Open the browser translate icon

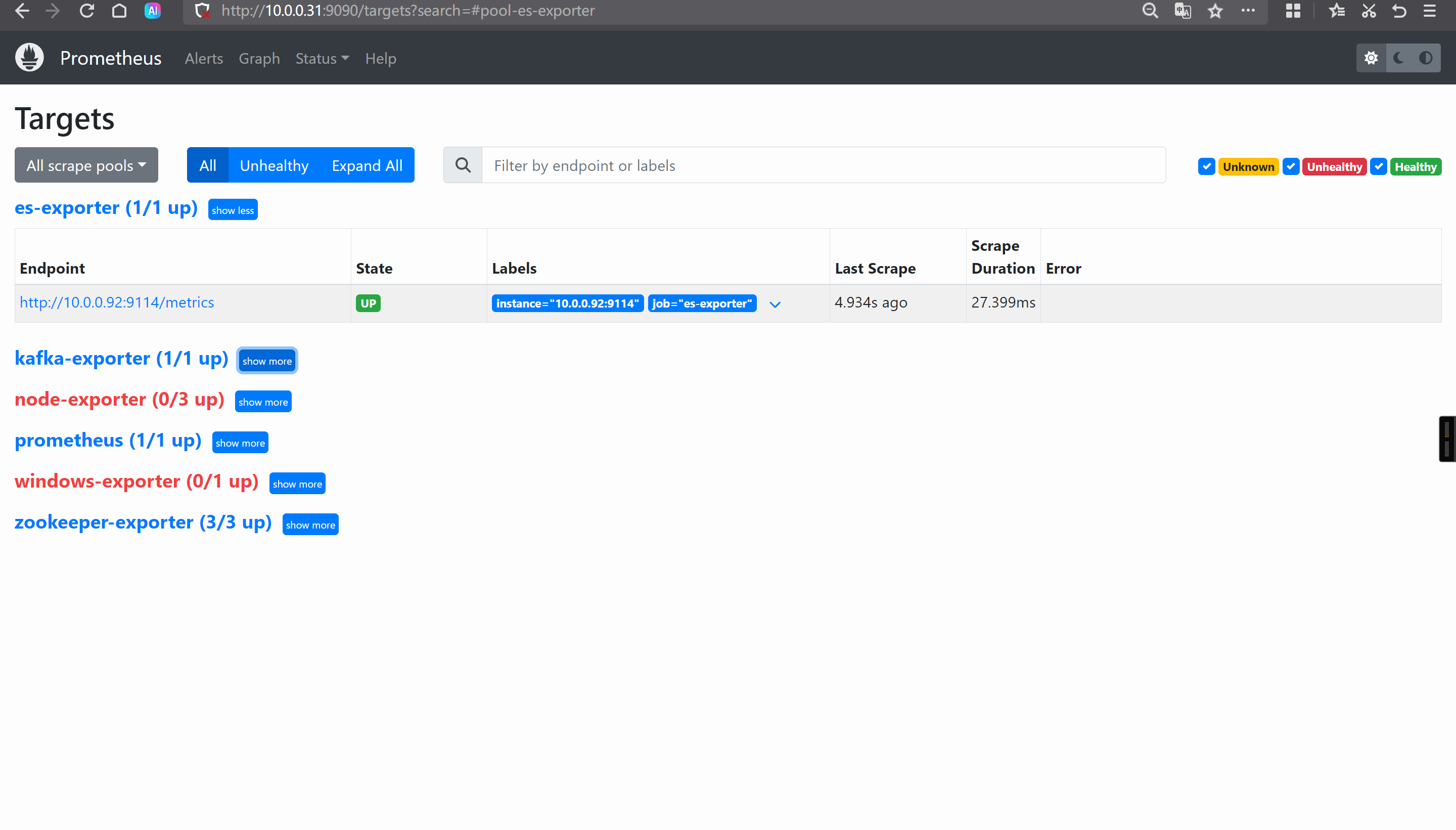(1182, 11)
